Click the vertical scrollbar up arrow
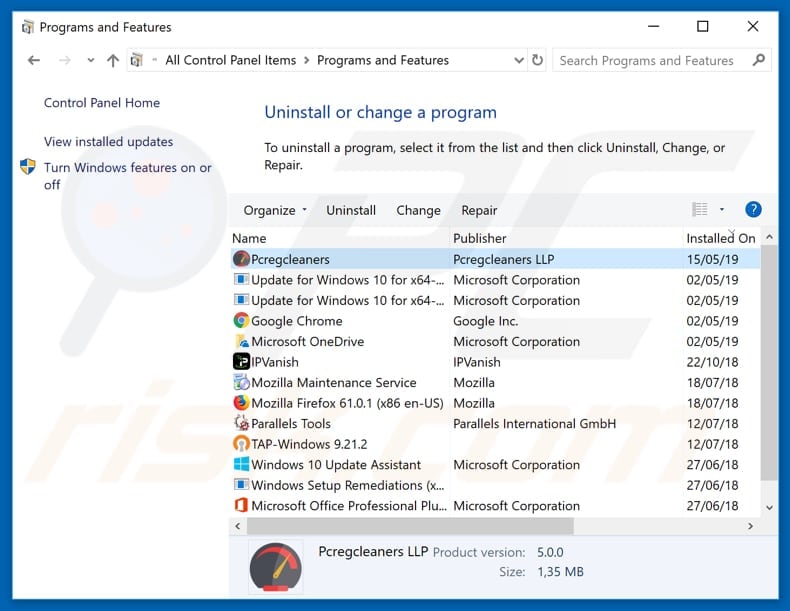 769,237
